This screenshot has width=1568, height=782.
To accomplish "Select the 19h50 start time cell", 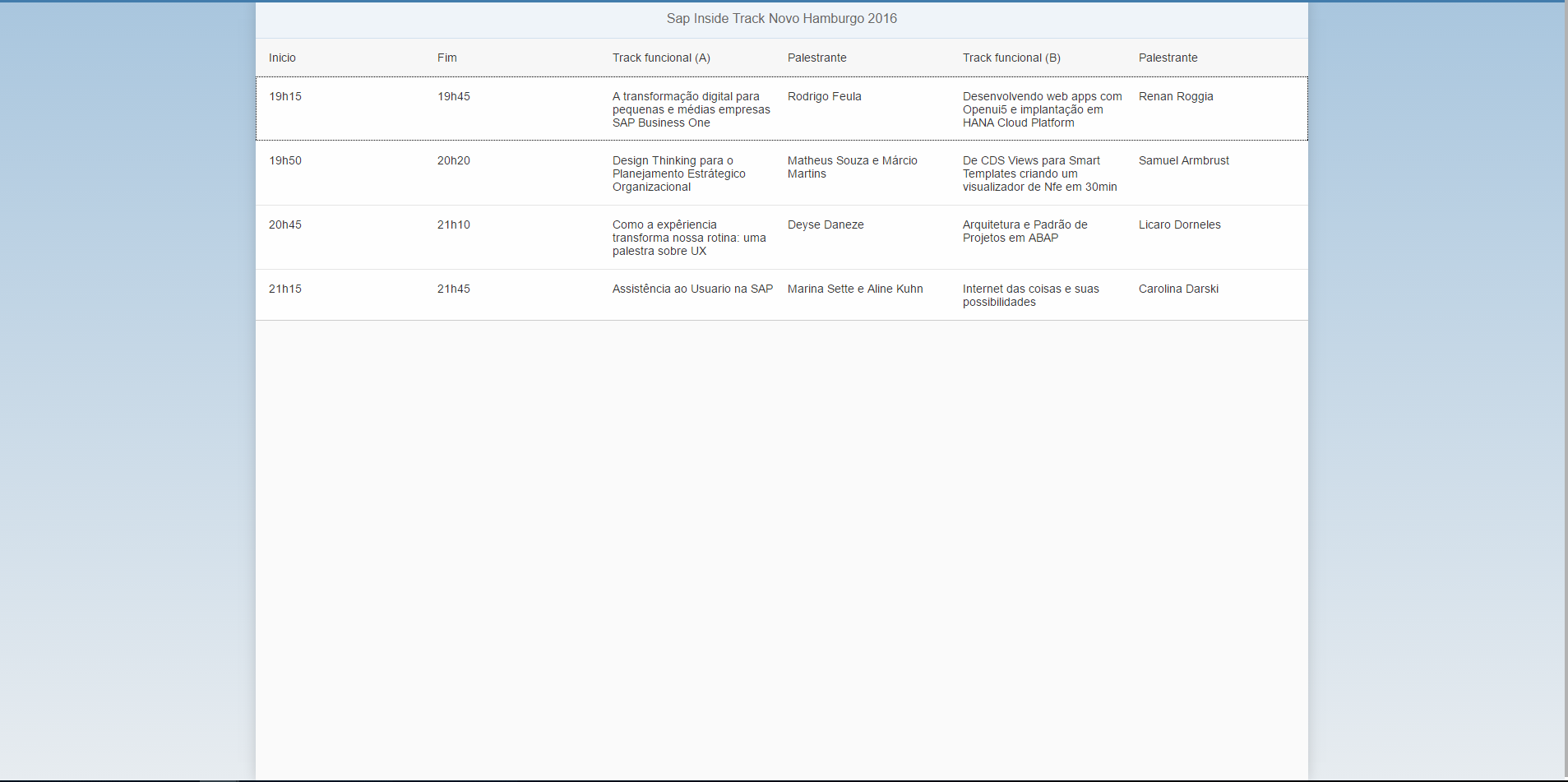I will click(285, 160).
